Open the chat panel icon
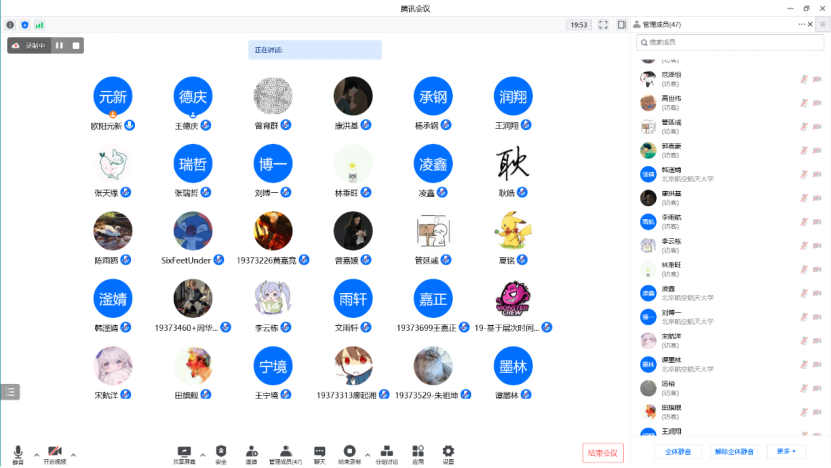 [320, 453]
